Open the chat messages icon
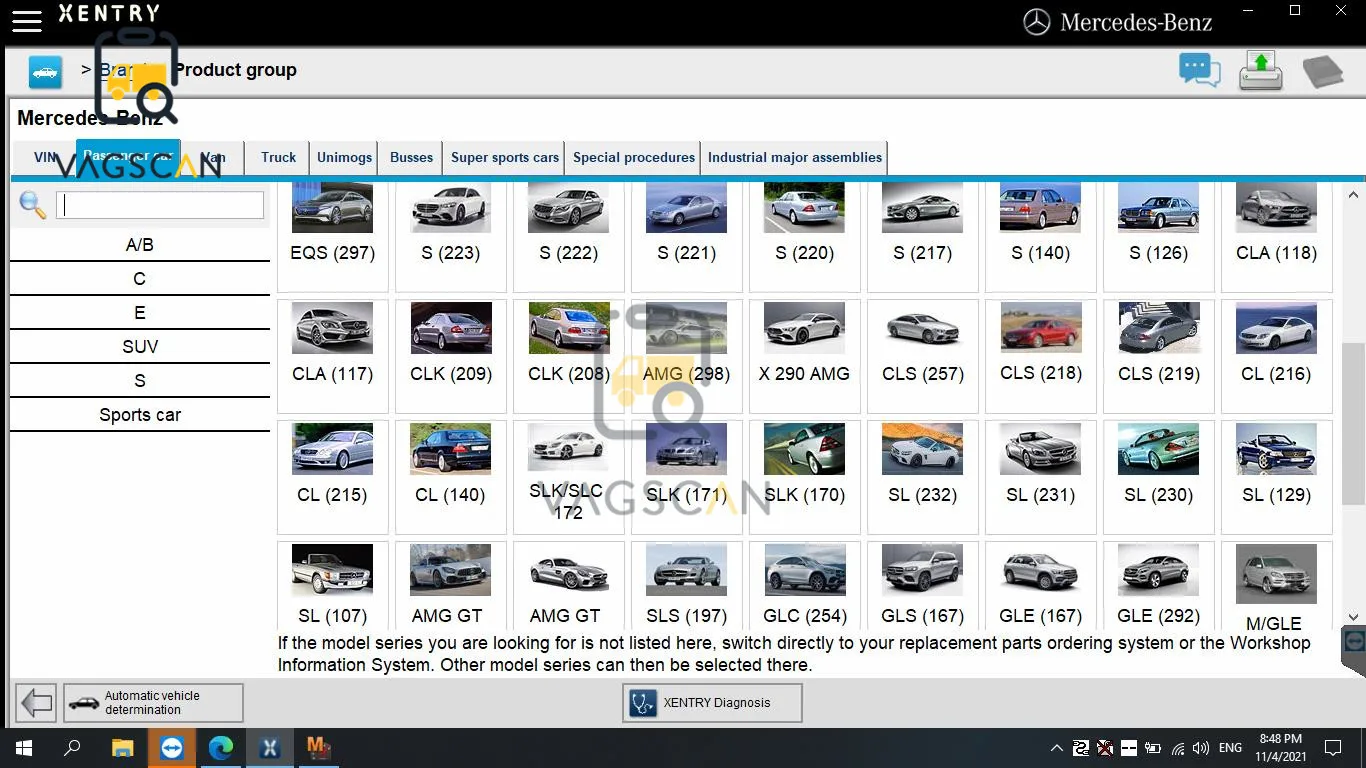1366x768 pixels. click(x=1199, y=71)
